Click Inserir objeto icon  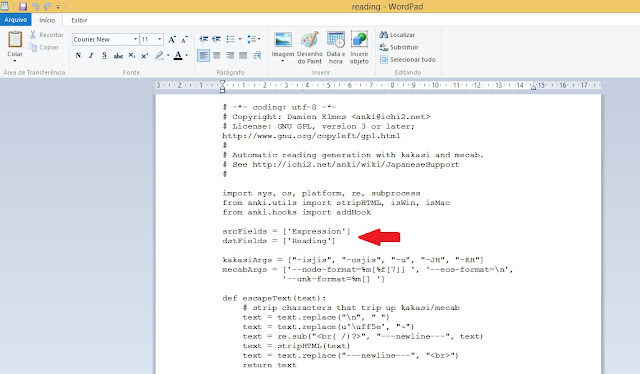(359, 47)
